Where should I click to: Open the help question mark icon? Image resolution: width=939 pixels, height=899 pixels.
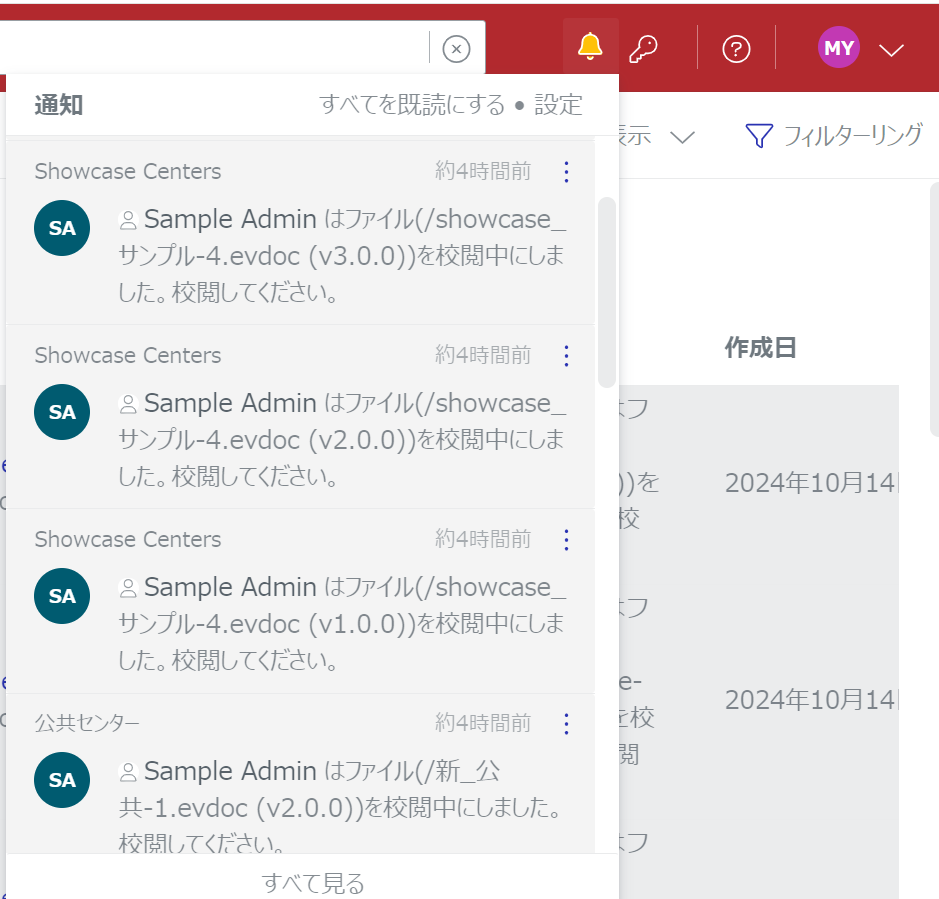click(736, 49)
